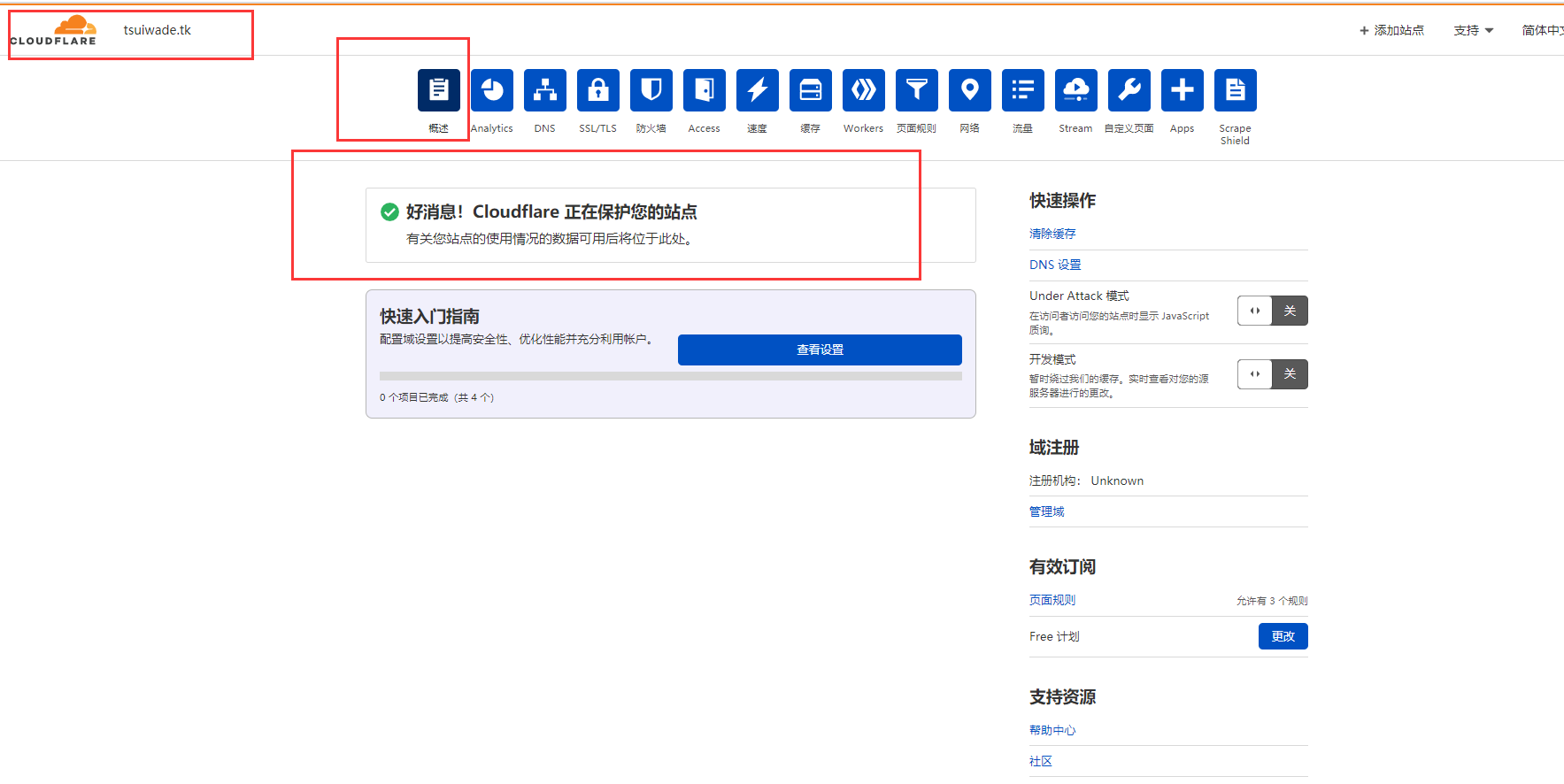Click the 支持资源 heading
This screenshot has width=1564, height=784.
click(1063, 697)
